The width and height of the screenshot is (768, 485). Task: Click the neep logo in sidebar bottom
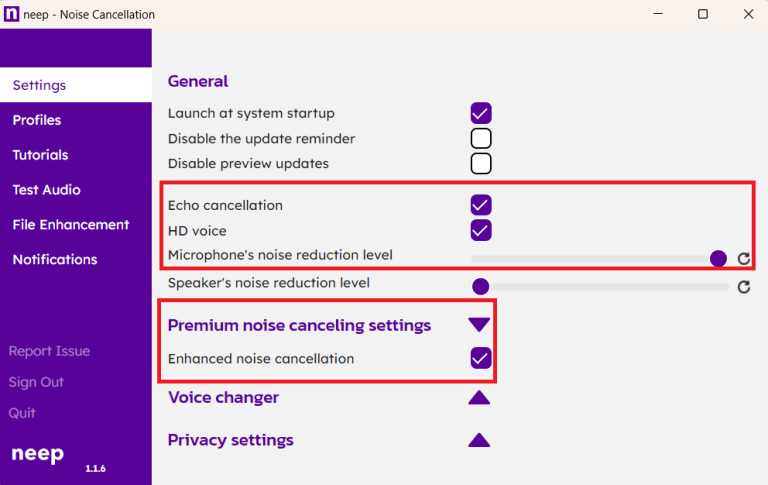tap(37, 454)
